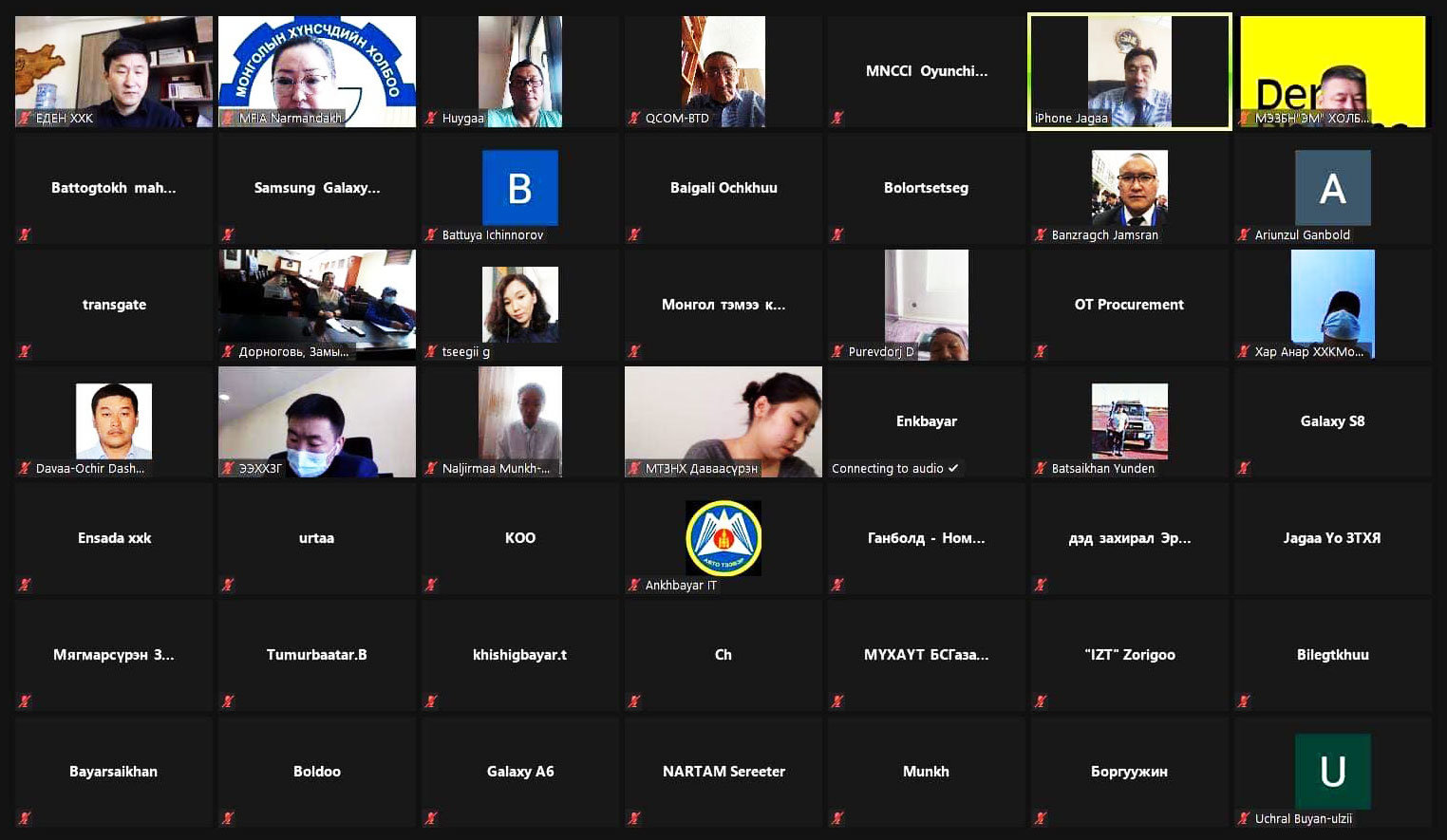Select the highlighted iPhone Jagaa video tile
Screen dimensions: 1447x840
(x=1129, y=71)
